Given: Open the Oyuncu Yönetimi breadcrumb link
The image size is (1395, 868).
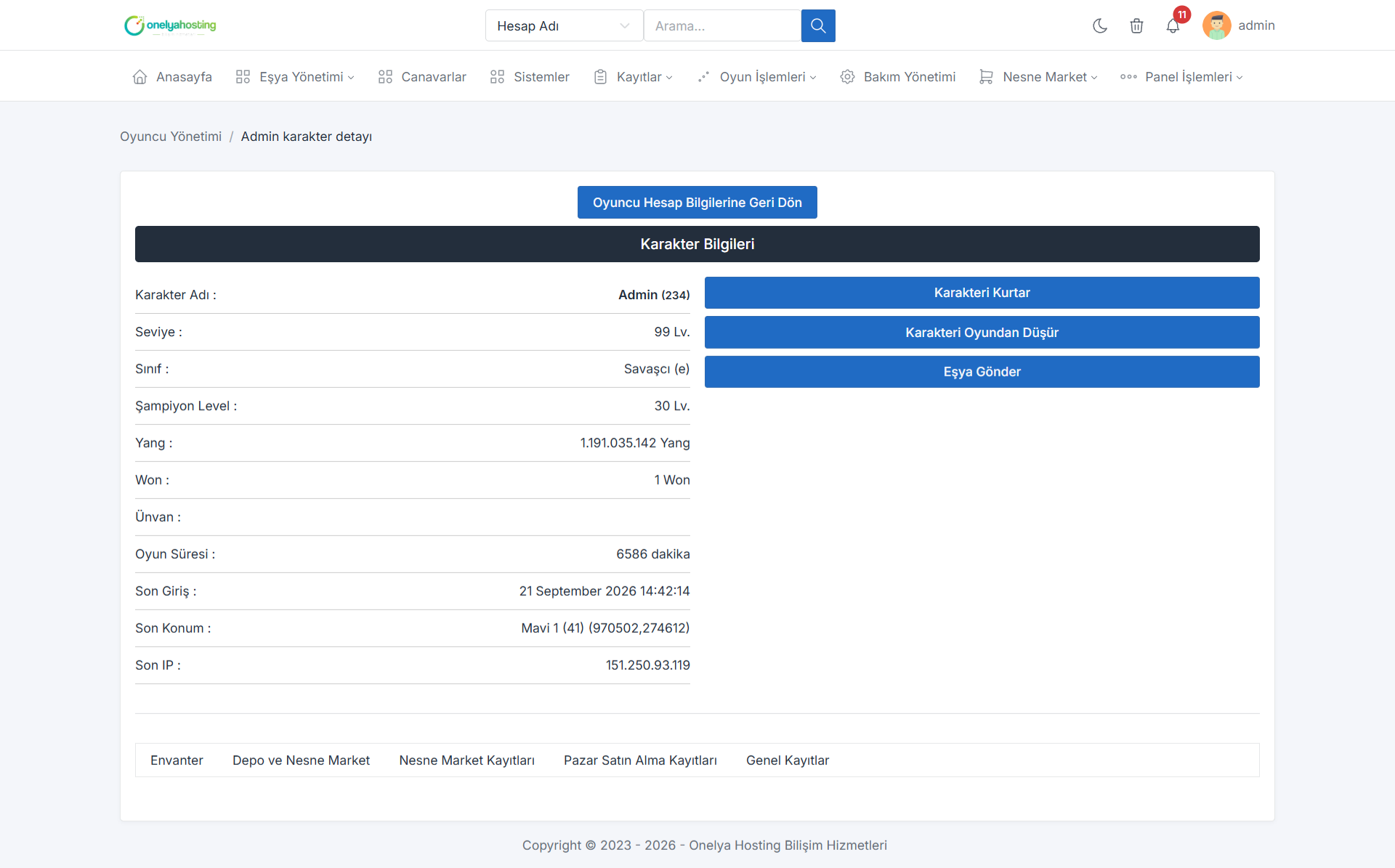Looking at the screenshot, I should pyautogui.click(x=171, y=137).
